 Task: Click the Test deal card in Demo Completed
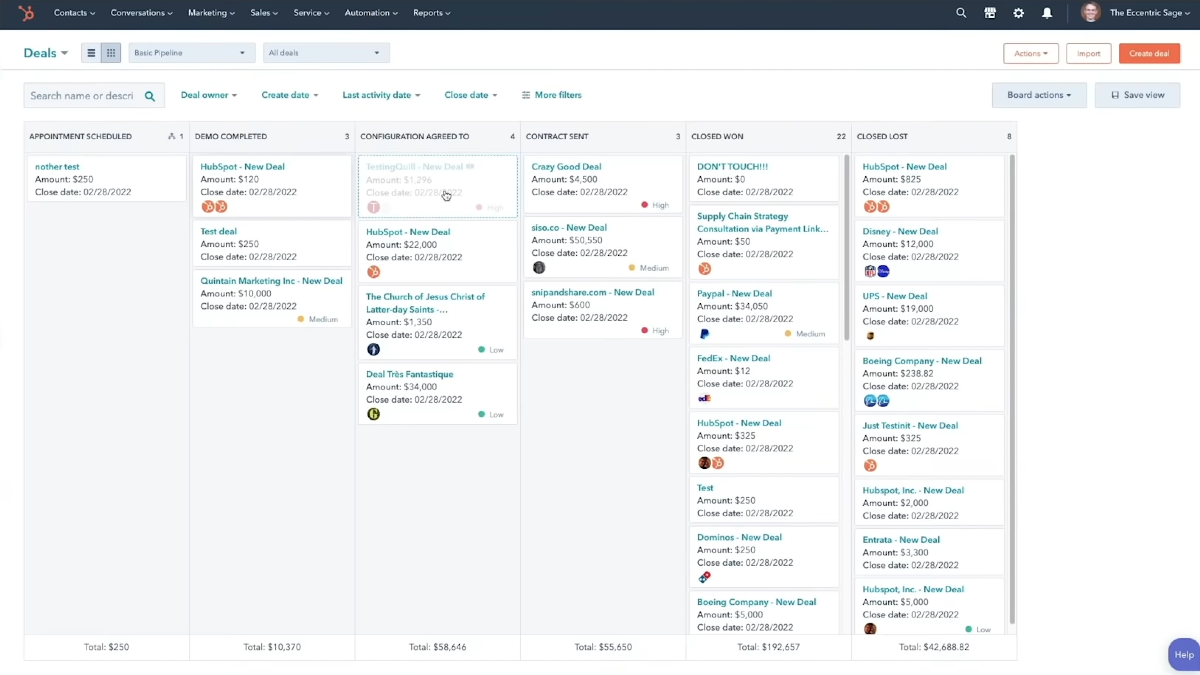point(271,244)
